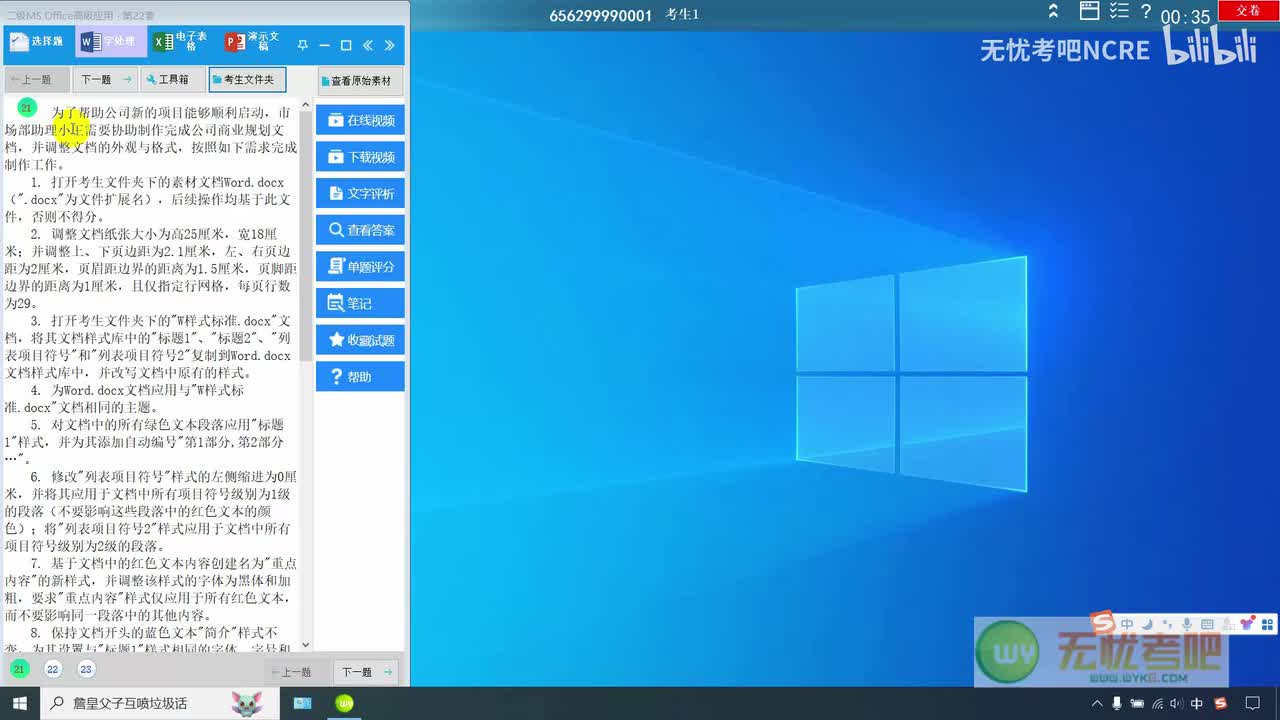Click green WY app icon on taskbar

click(x=345, y=703)
